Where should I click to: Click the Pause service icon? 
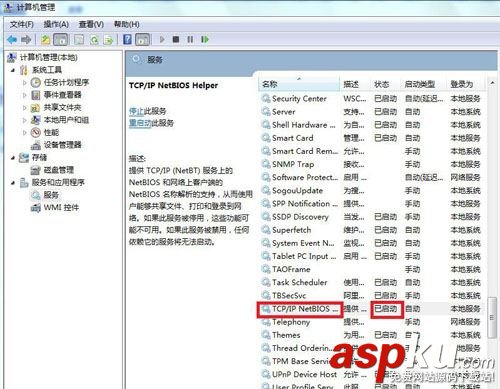[190, 40]
